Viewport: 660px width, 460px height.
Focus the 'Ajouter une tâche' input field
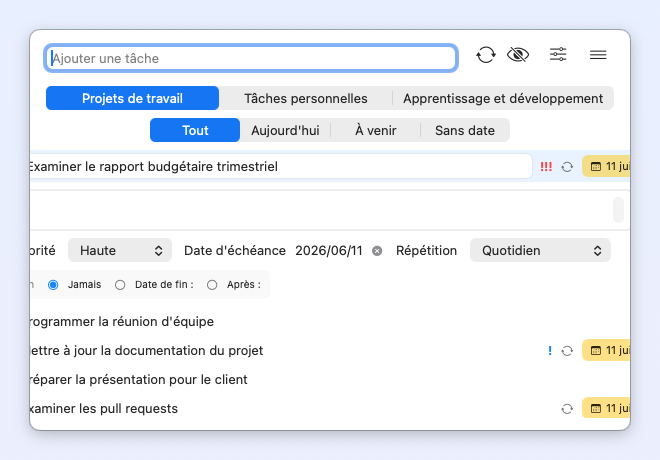[251, 58]
